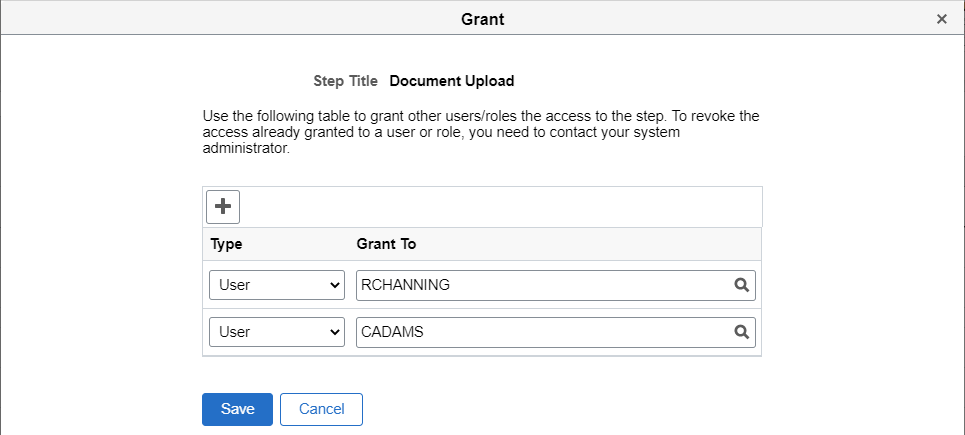
Task: Click the chevron arrow of second User select
Action: [334, 332]
